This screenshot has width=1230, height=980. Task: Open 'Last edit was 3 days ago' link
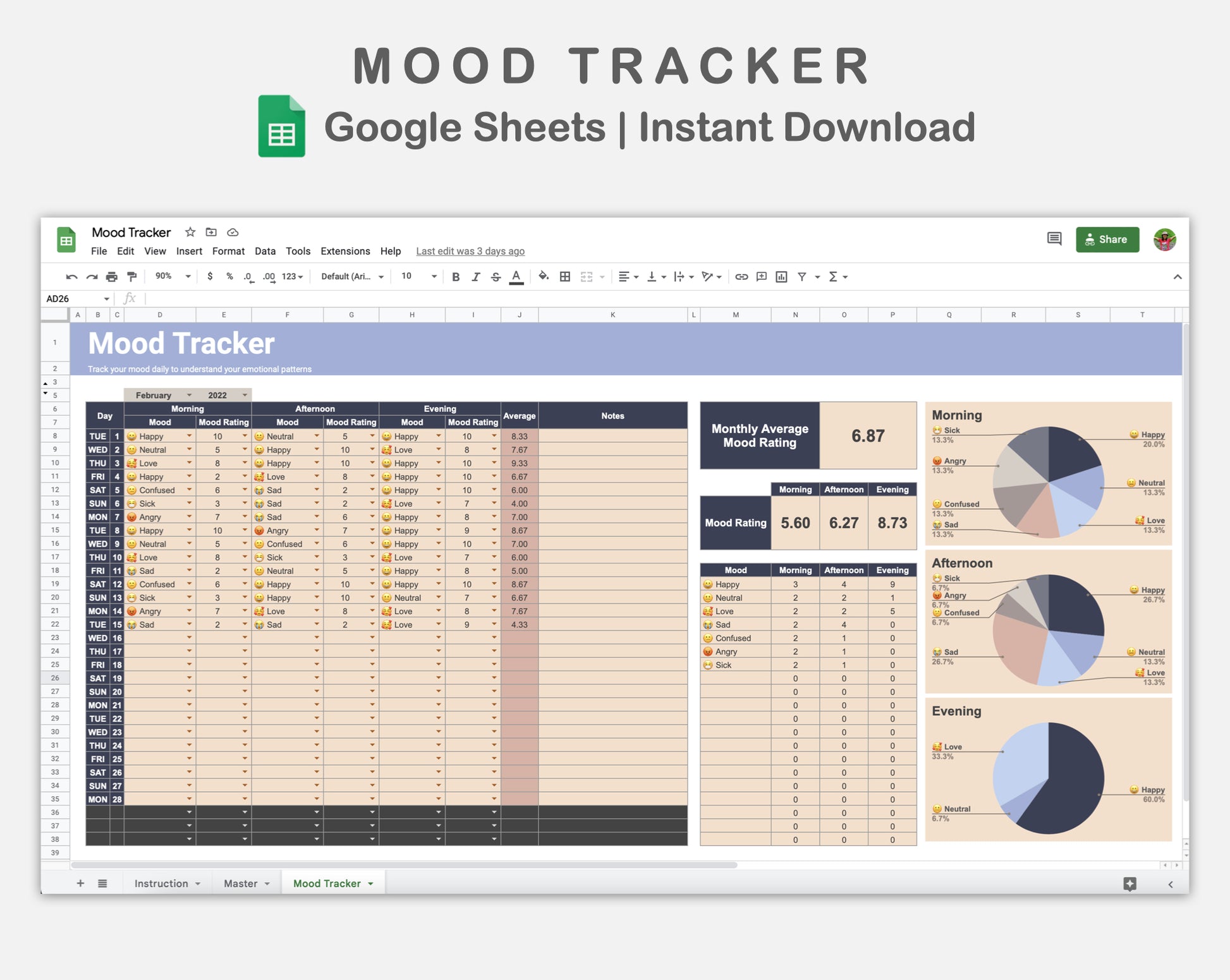[470, 251]
